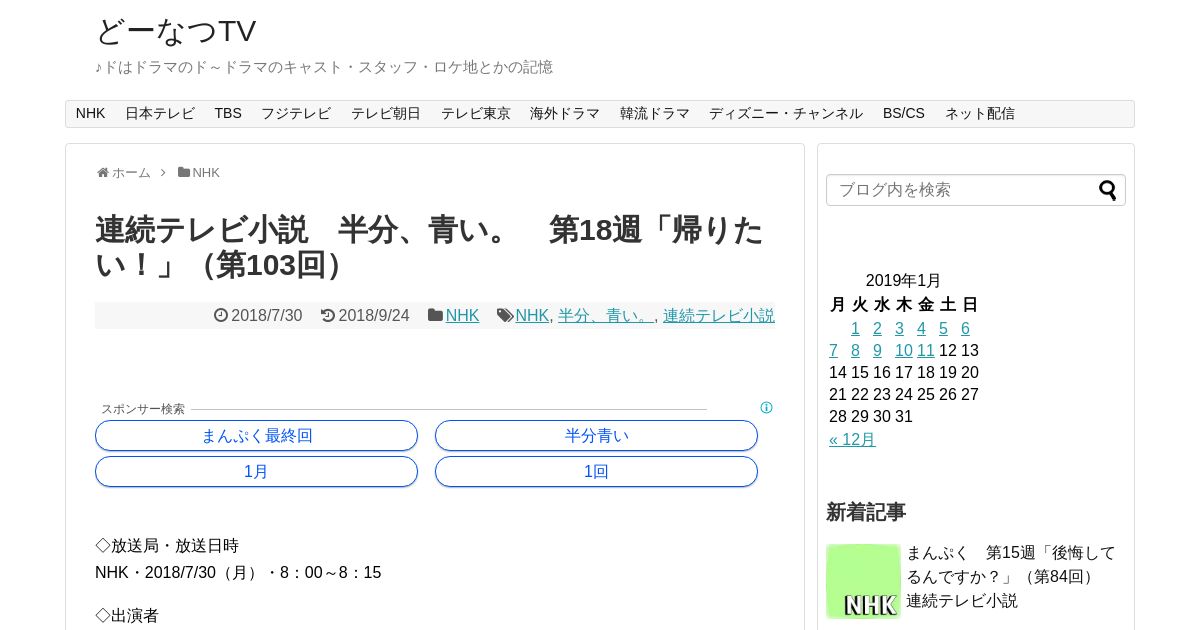Open the NHK category link in post meta
This screenshot has width=1200, height=630.
(x=462, y=315)
